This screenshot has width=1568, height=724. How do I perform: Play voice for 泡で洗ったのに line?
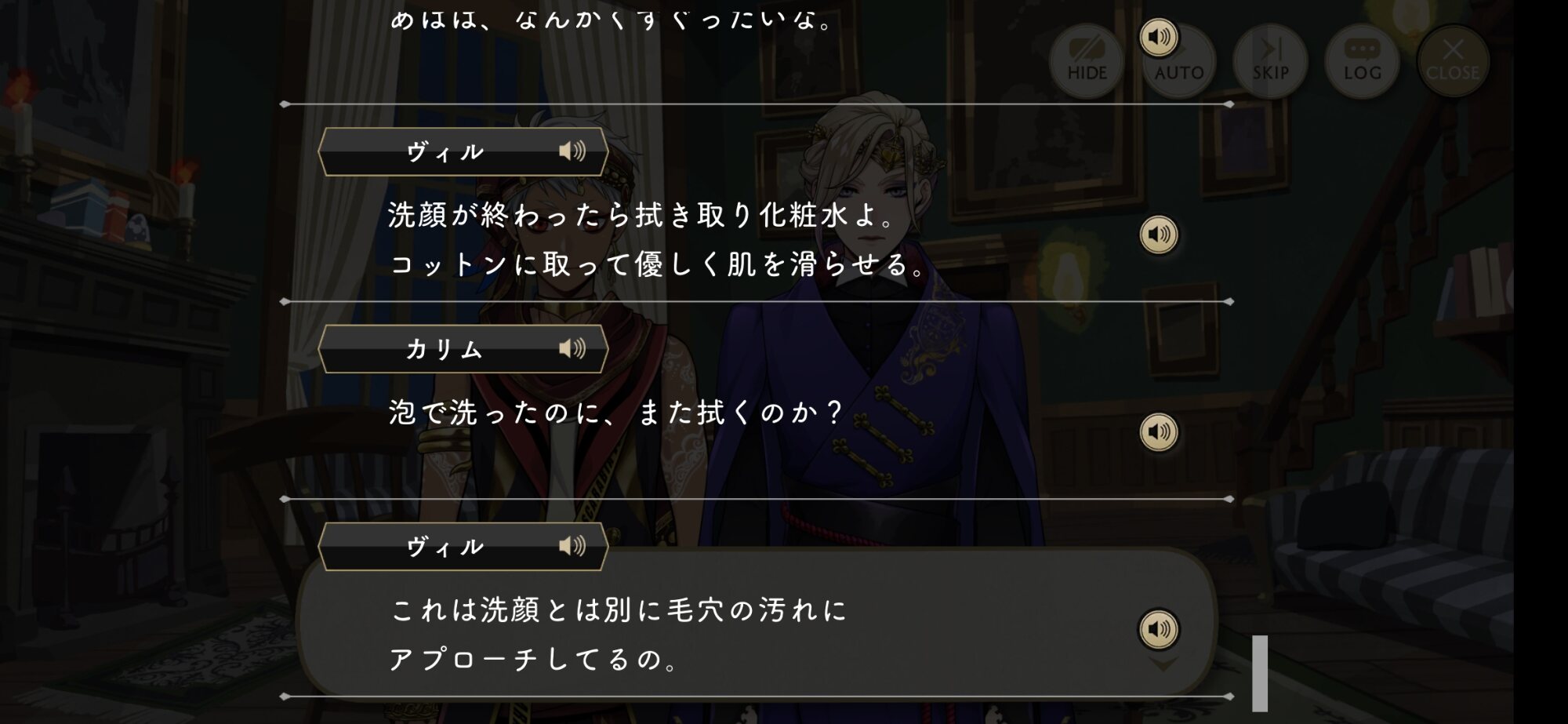(x=1159, y=431)
